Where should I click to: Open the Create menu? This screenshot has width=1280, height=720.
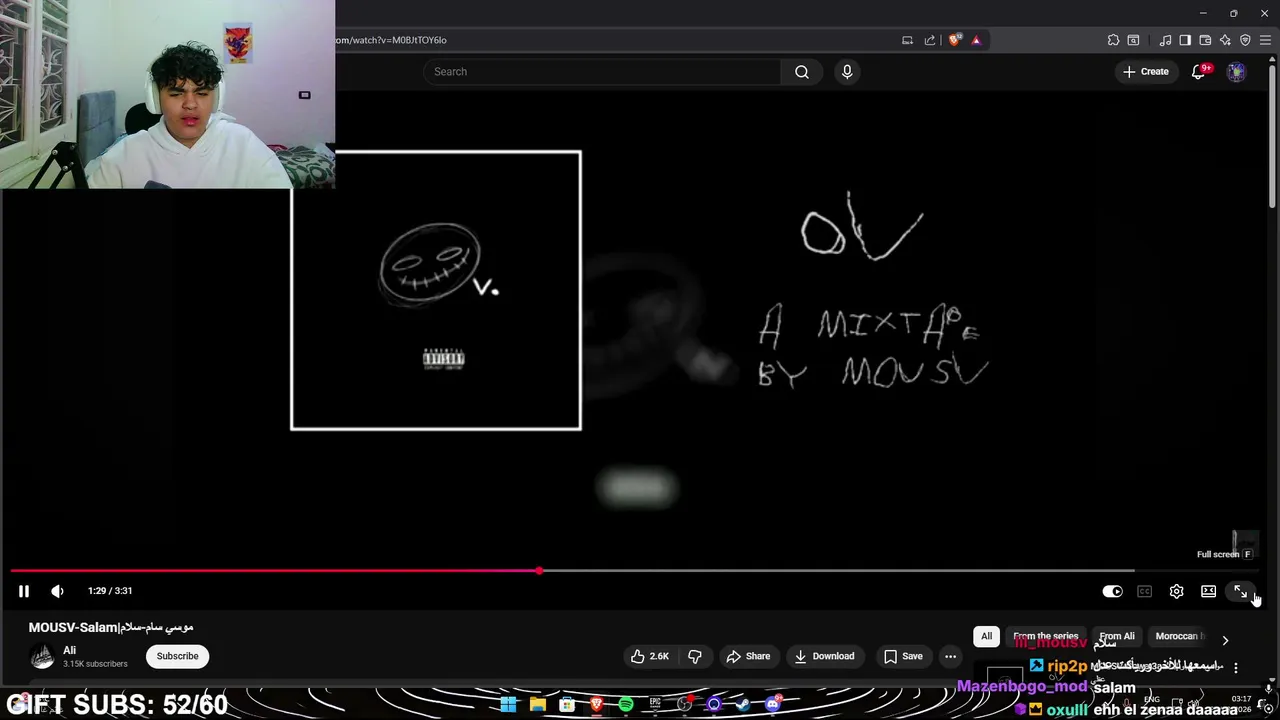pyautogui.click(x=1146, y=72)
